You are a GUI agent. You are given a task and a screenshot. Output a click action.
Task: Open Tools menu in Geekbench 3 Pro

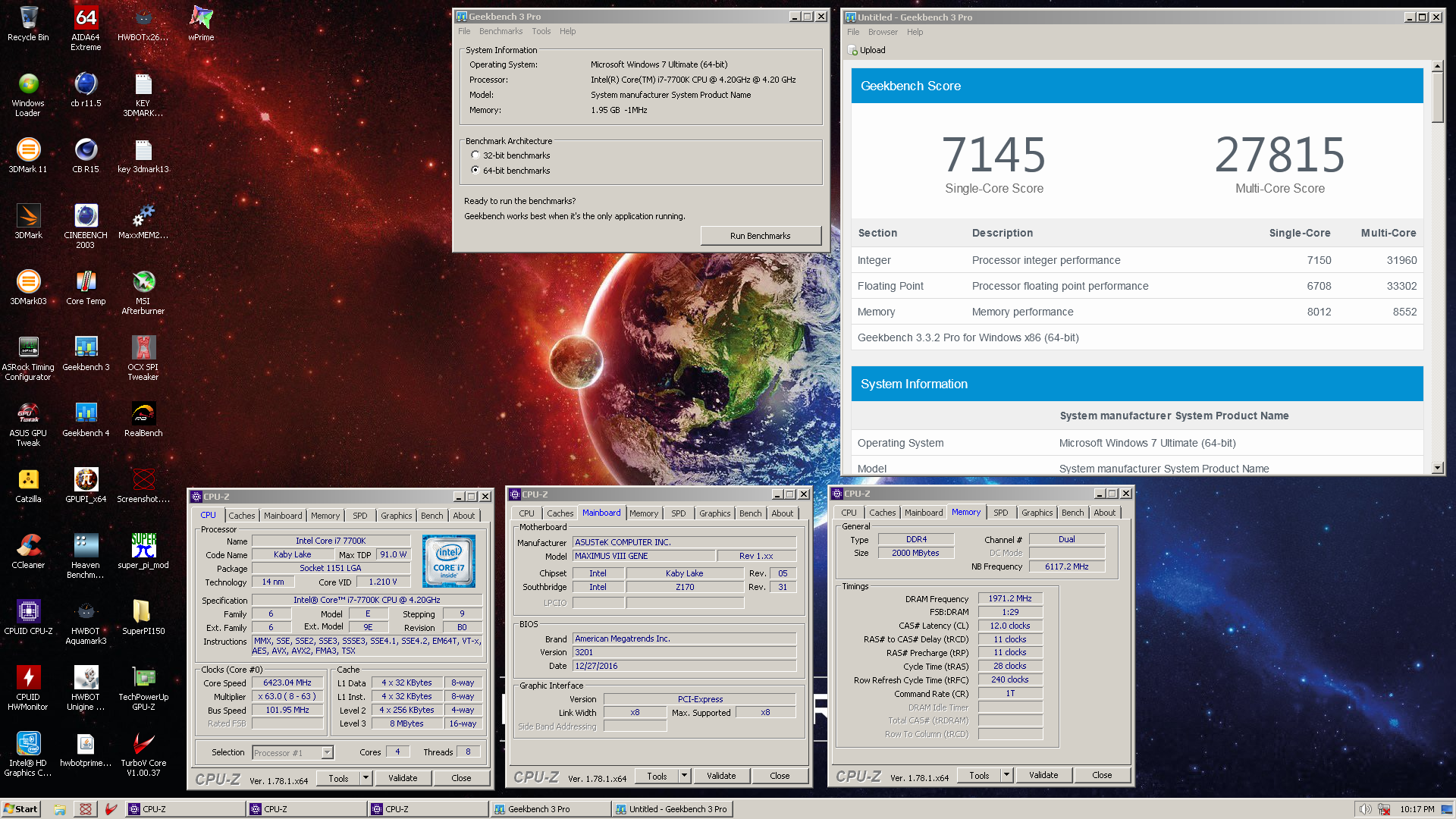(541, 31)
